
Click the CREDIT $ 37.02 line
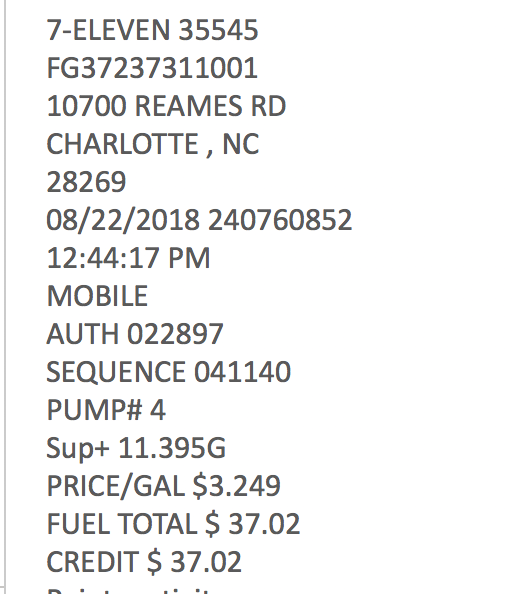click(144, 562)
